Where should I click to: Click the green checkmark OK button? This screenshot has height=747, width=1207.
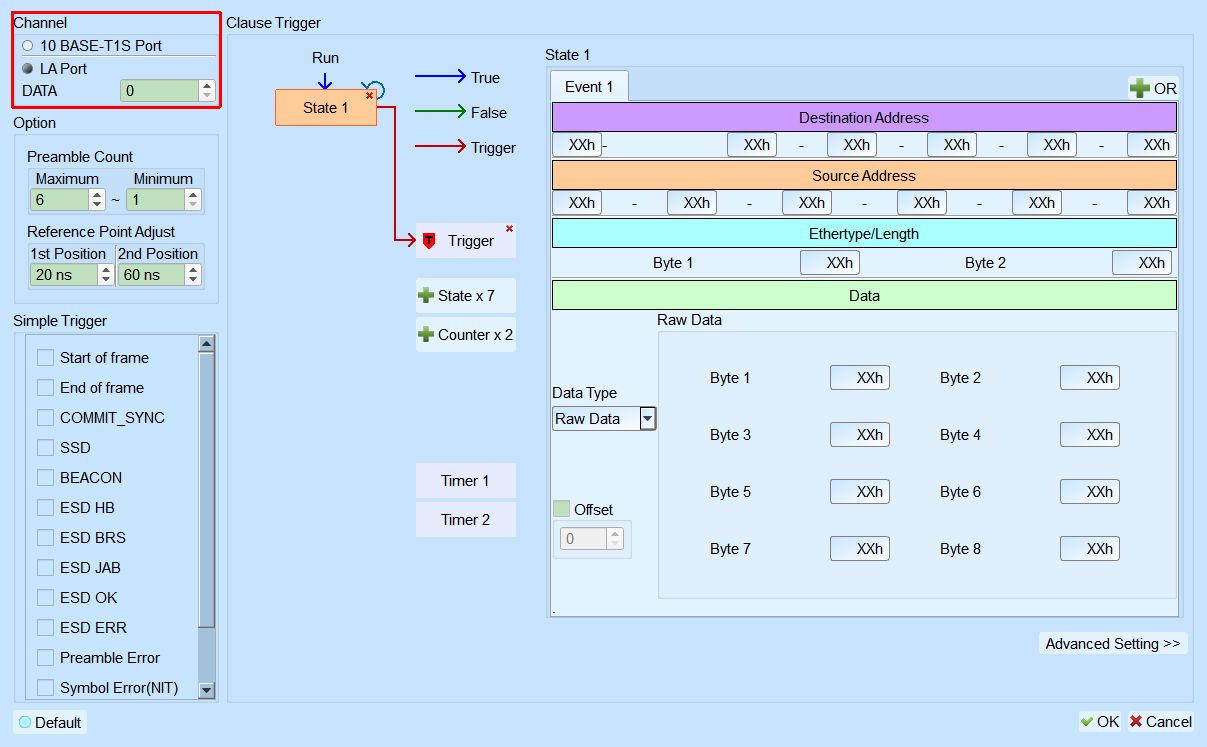pos(1099,722)
